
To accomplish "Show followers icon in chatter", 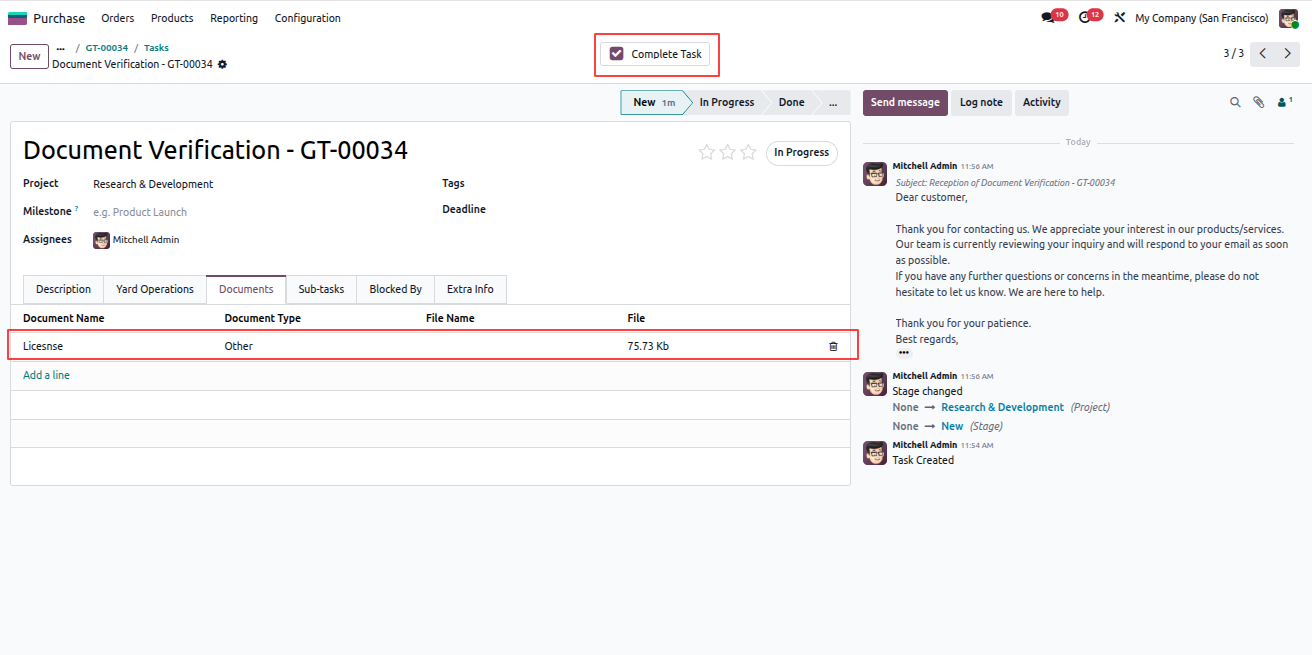I will [1285, 102].
